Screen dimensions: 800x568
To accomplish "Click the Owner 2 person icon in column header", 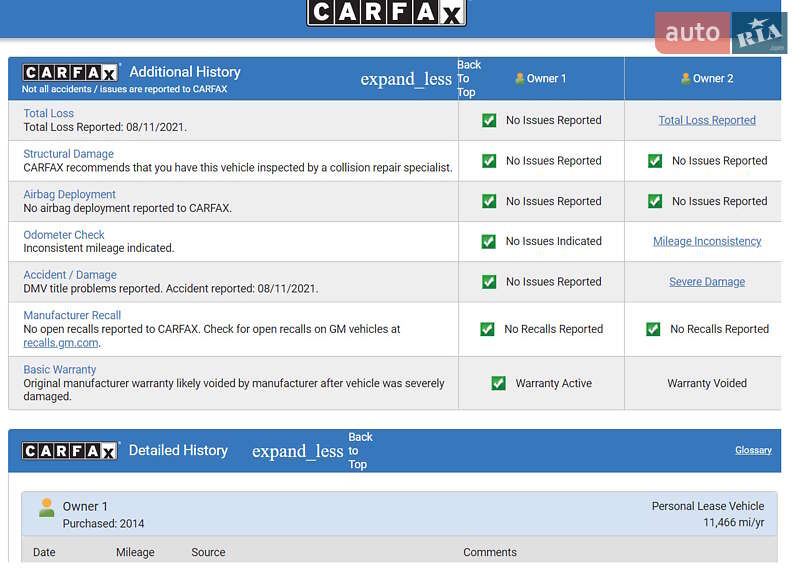I will (685, 78).
